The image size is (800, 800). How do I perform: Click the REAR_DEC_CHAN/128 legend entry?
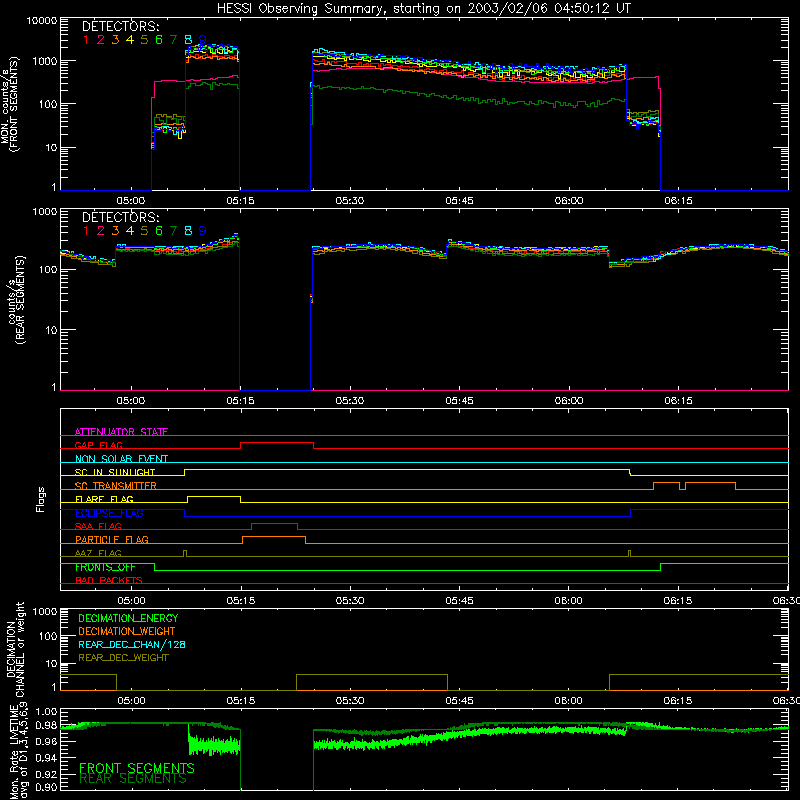pos(132,644)
